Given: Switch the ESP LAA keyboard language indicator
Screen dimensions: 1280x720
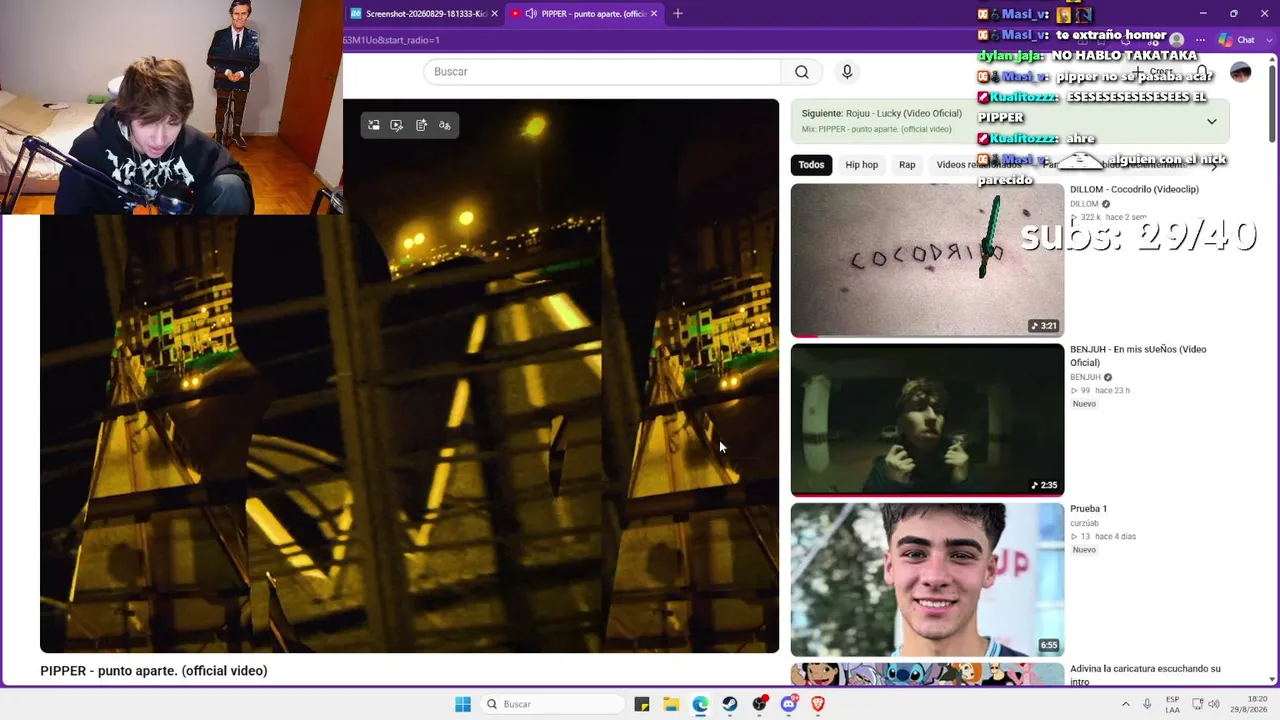Looking at the screenshot, I should (x=1172, y=704).
